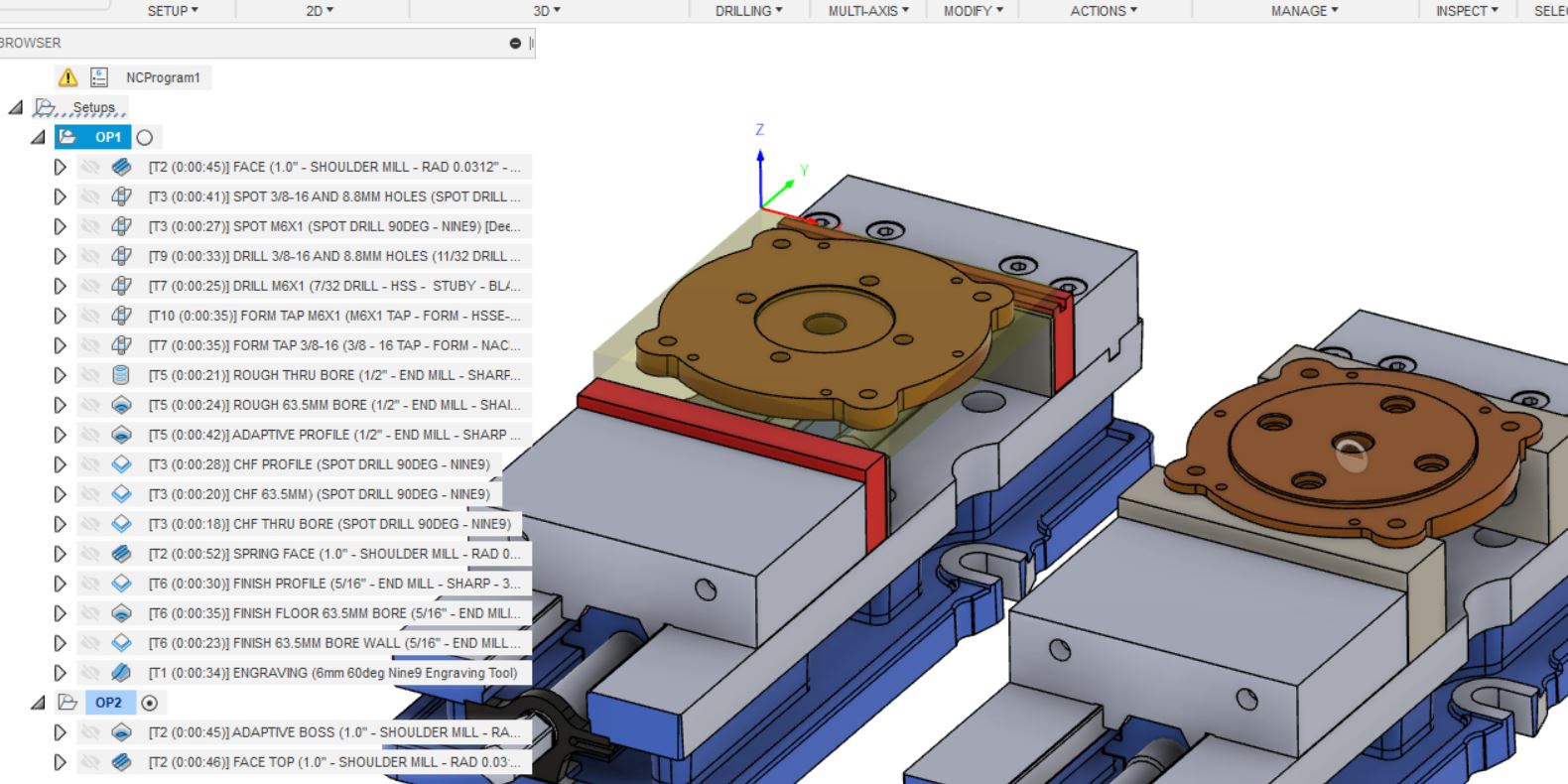Click the adaptive icon on ADAPTIVE PROFILE row
This screenshot has height=784, width=1568.
tap(121, 435)
